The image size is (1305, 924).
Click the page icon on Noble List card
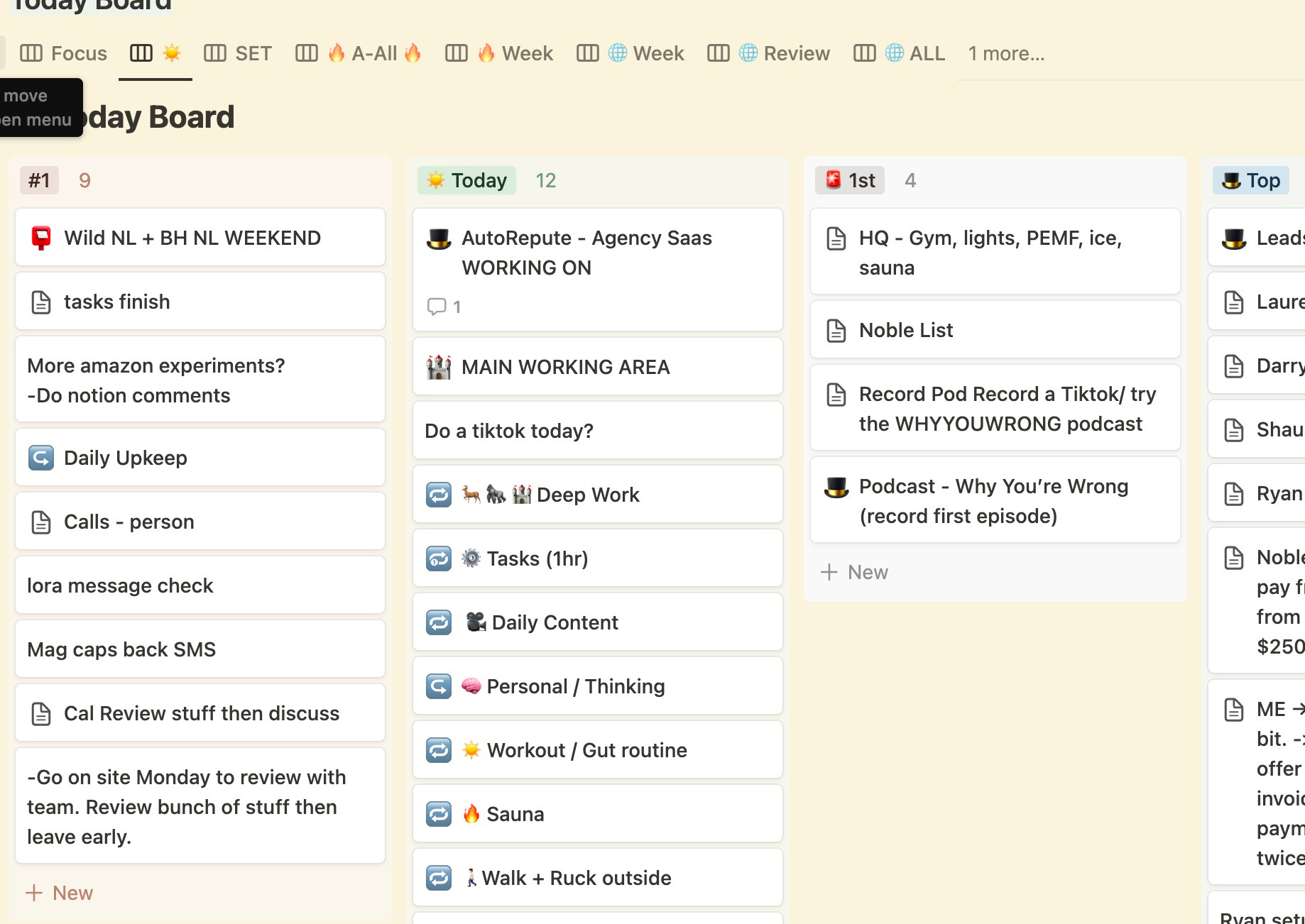point(836,330)
